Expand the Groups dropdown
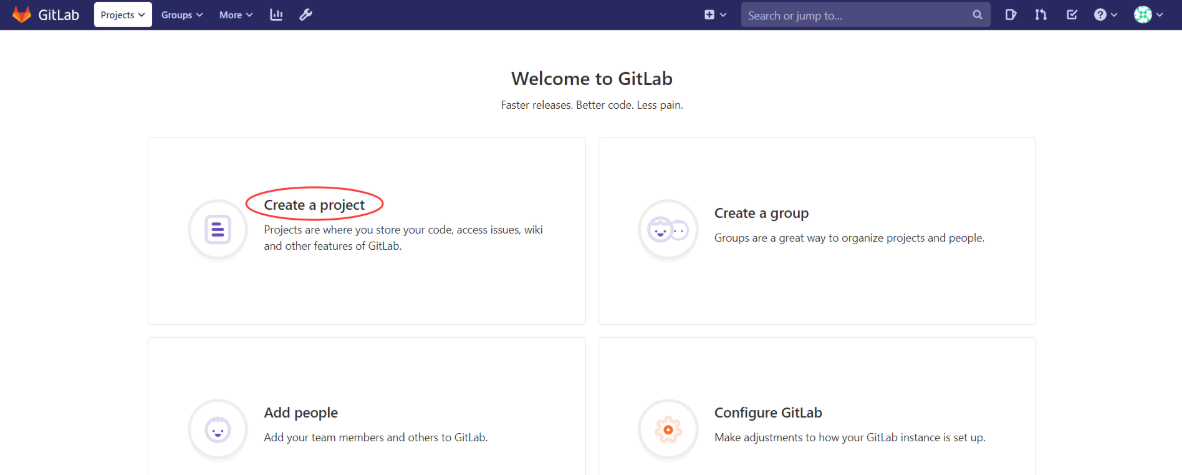Image resolution: width=1182 pixels, height=475 pixels. [x=182, y=14]
